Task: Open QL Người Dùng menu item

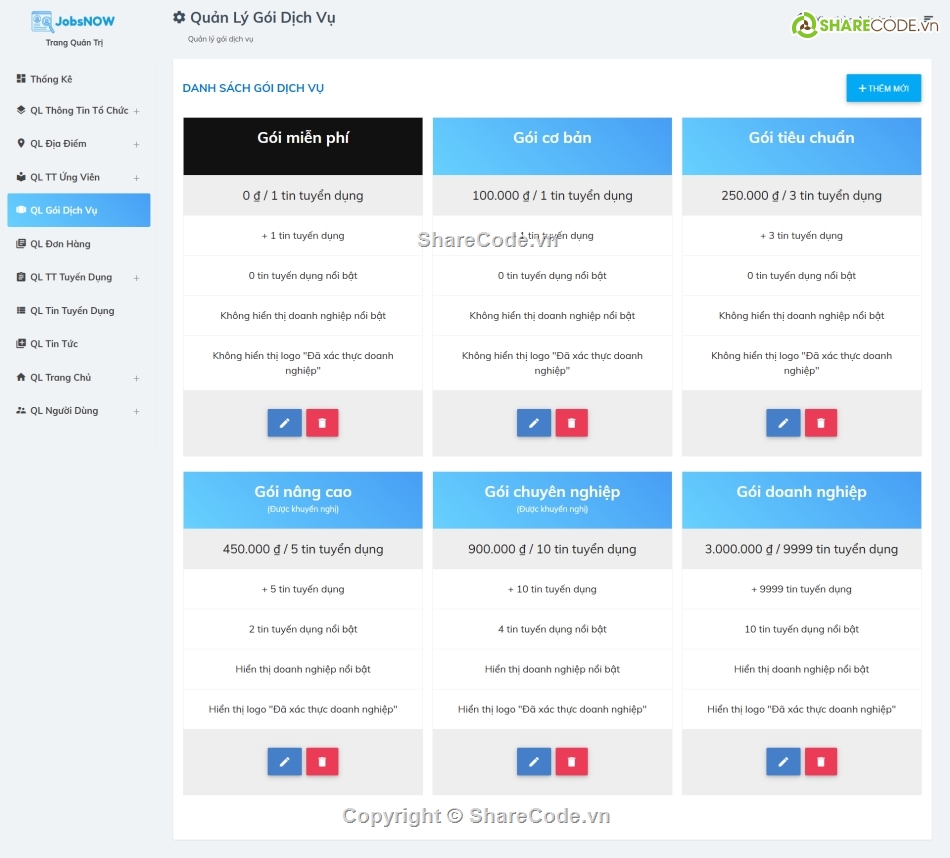Action: click(79, 410)
